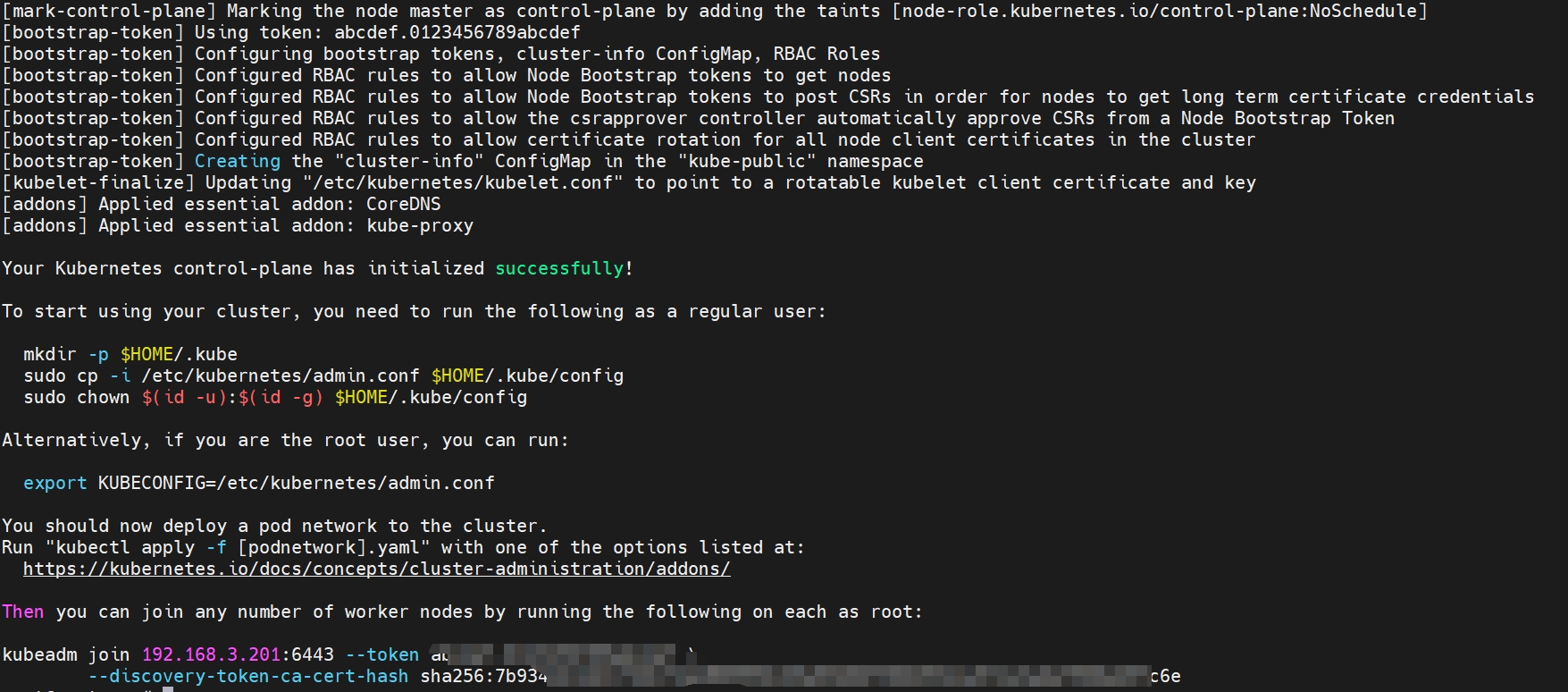
Task: Click the magenta "Then" word
Action: 23,612
